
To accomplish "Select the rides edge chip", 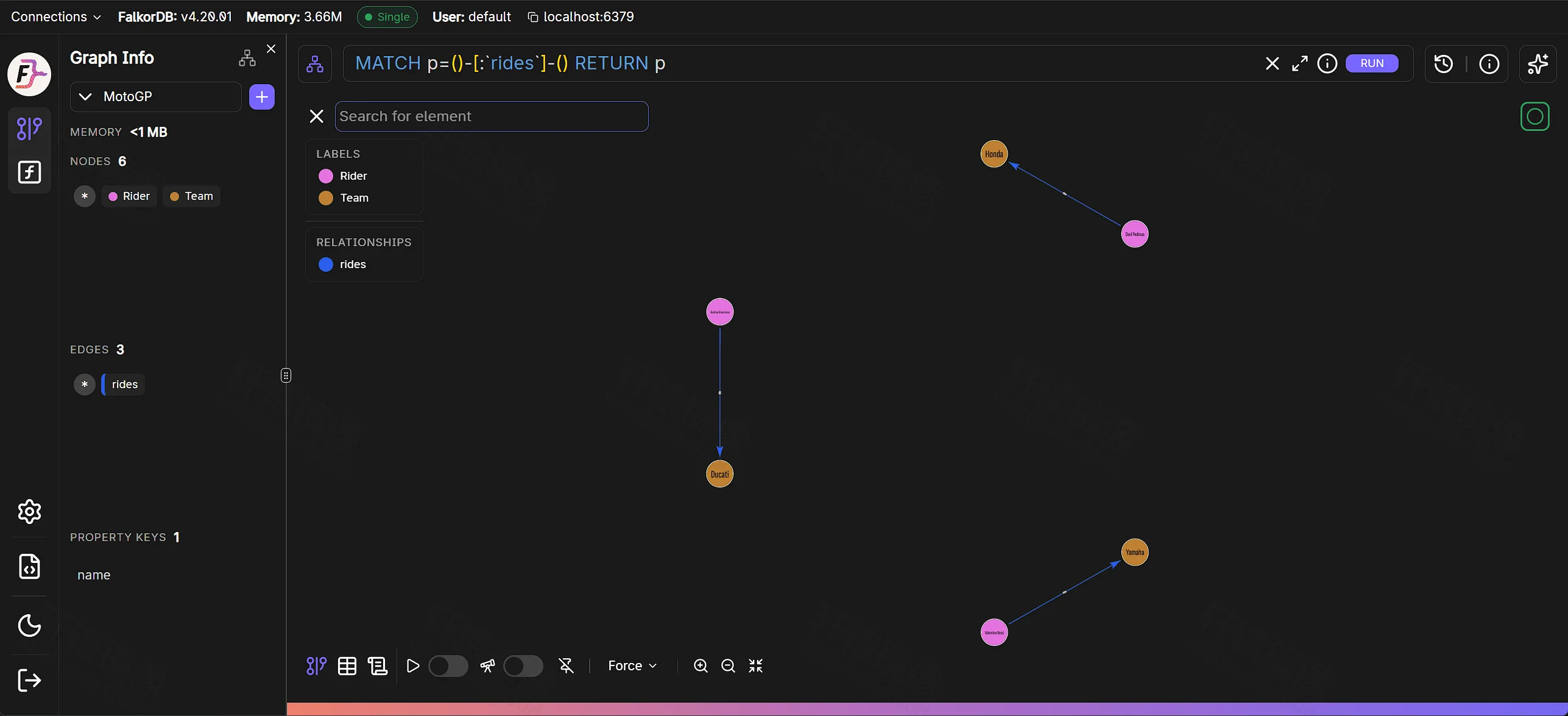I will tap(124, 385).
